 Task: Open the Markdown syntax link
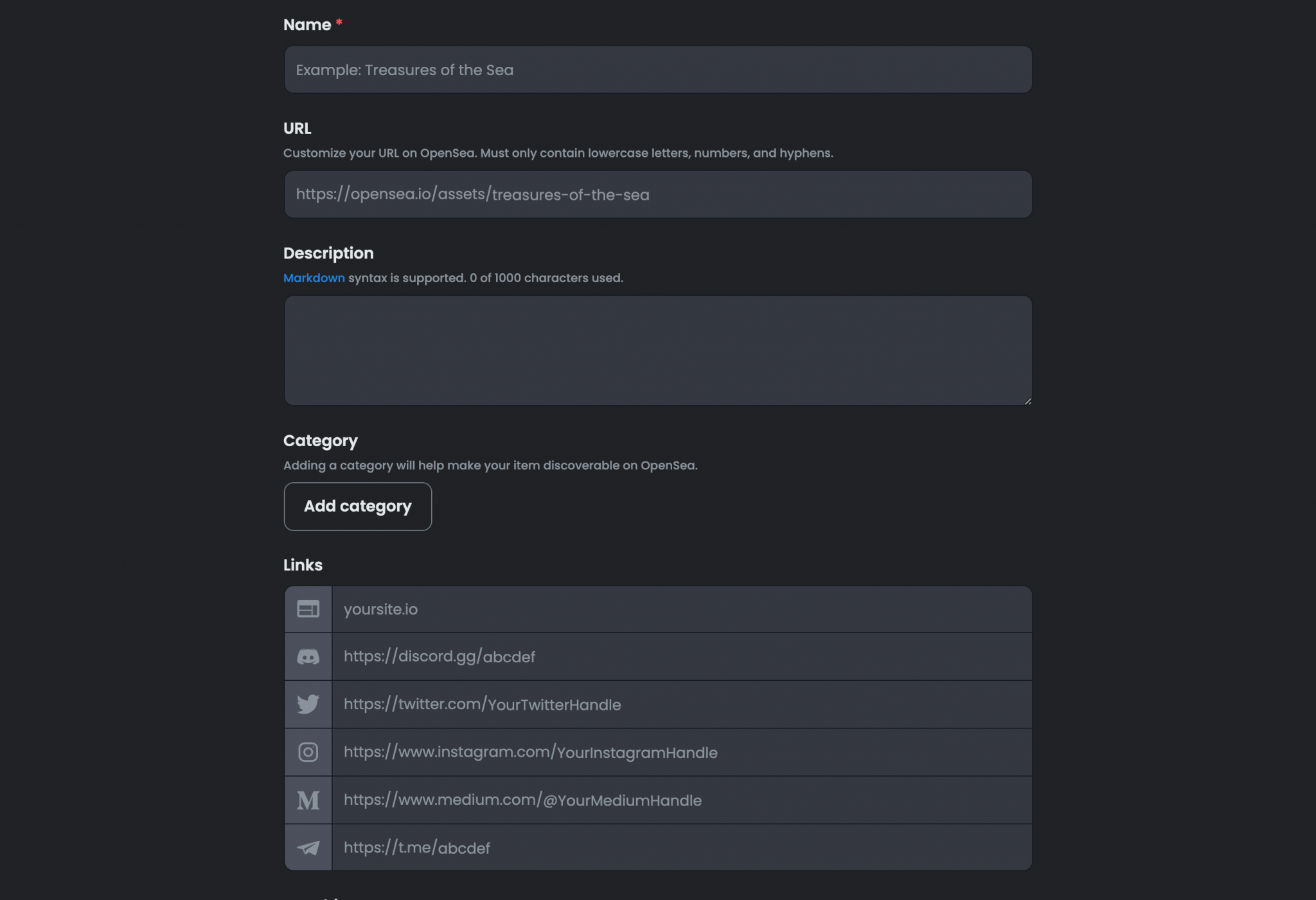pos(314,278)
